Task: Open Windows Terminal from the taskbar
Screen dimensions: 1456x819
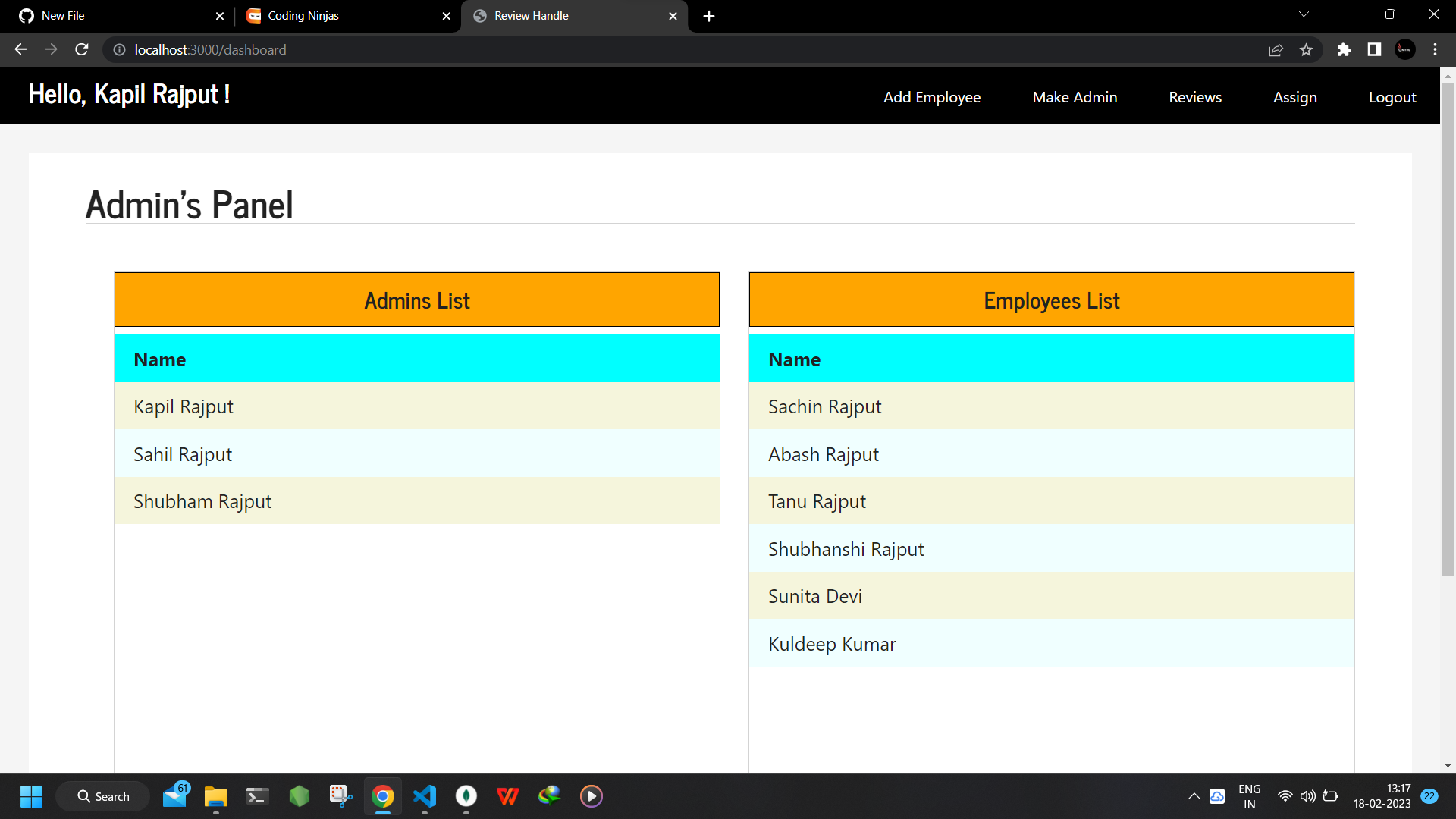Action: 257,796
